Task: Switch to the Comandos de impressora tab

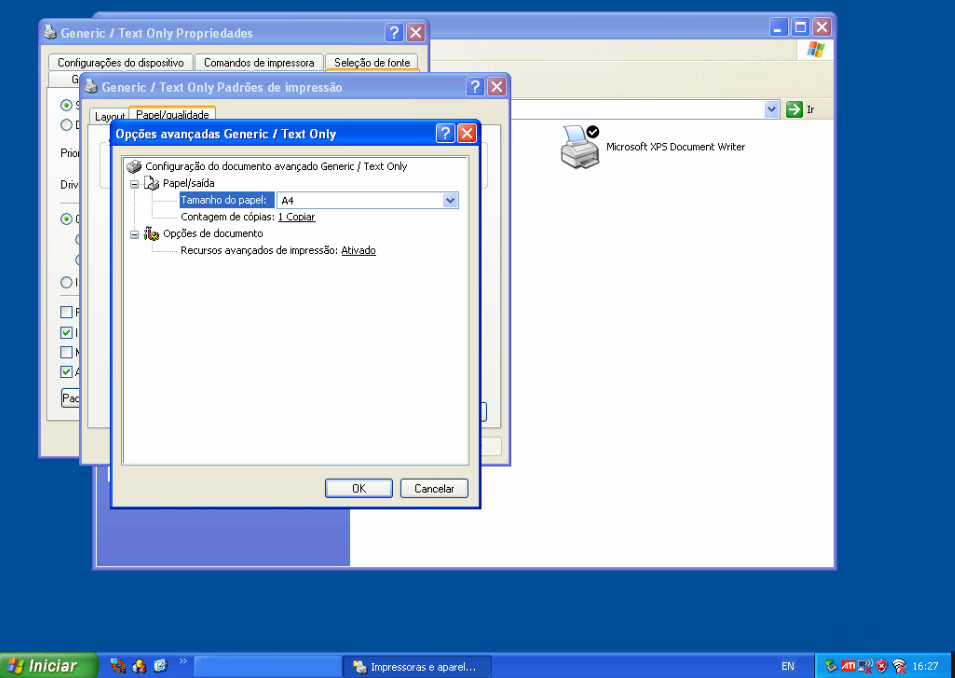Action: click(x=259, y=63)
